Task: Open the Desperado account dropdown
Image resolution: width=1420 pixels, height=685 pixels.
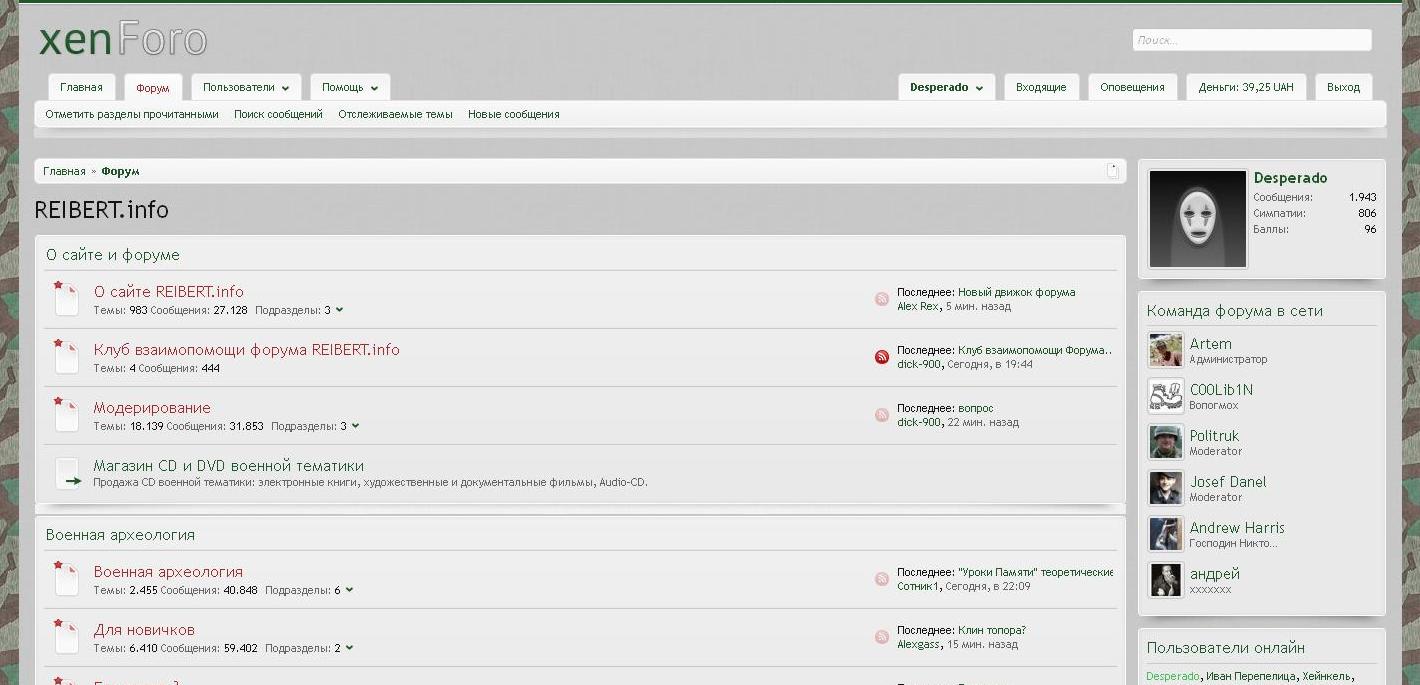Action: (946, 87)
